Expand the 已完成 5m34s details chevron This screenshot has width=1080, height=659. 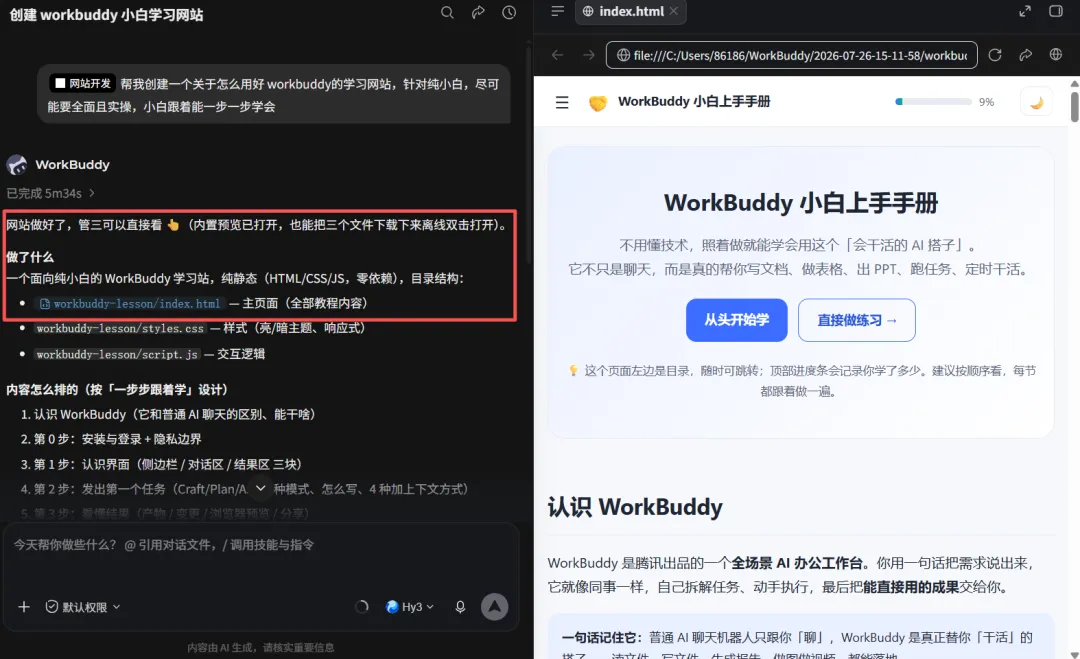(x=92, y=193)
